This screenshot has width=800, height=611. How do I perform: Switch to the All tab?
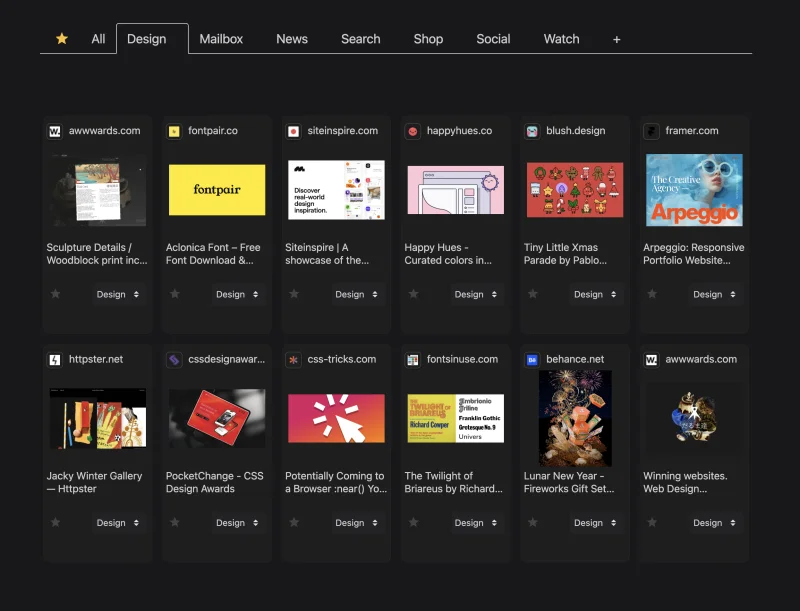(x=98, y=39)
